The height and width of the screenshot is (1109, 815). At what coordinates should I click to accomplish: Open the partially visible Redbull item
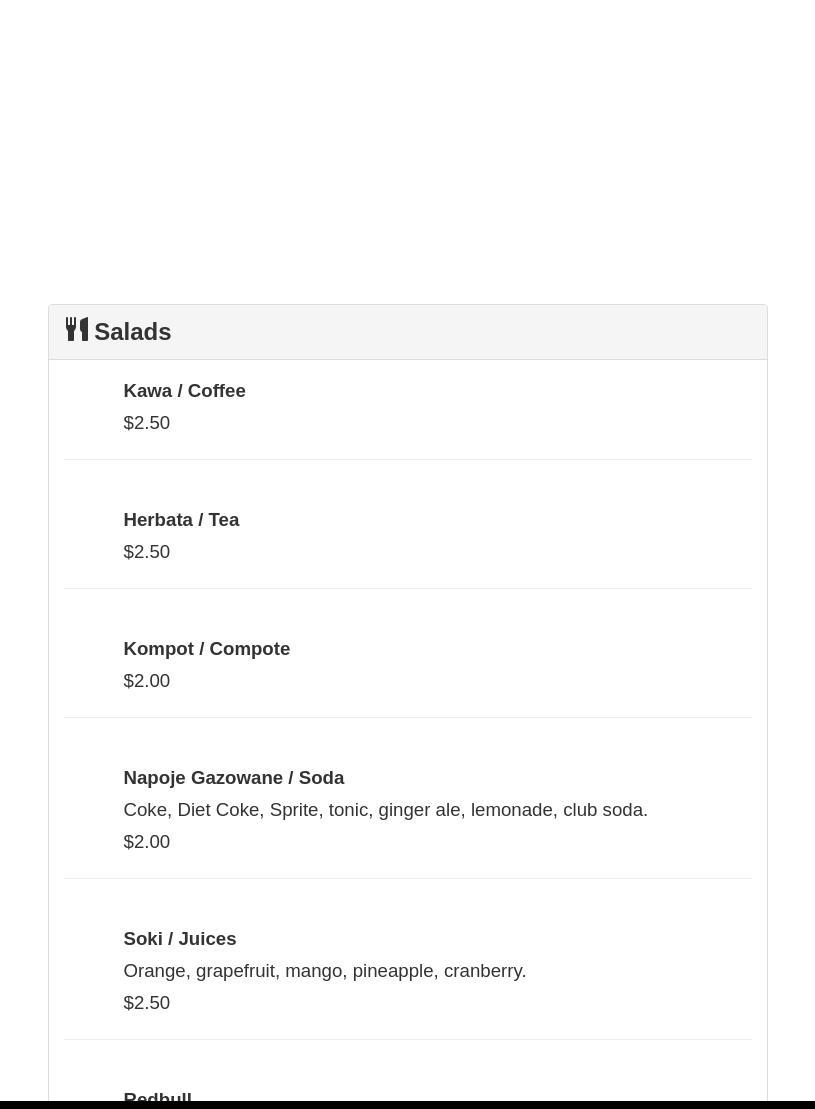click(157, 1096)
